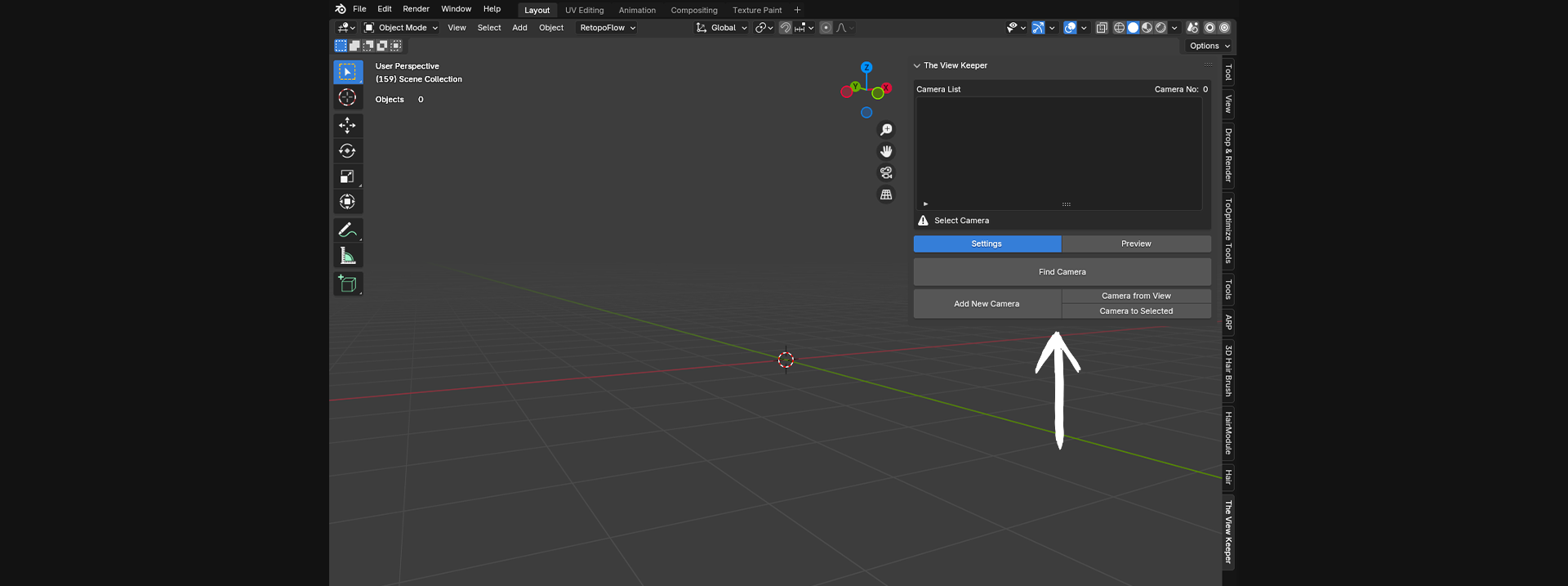Open the pivot point dropdown
This screenshot has height=586, width=1568.
coord(764,28)
